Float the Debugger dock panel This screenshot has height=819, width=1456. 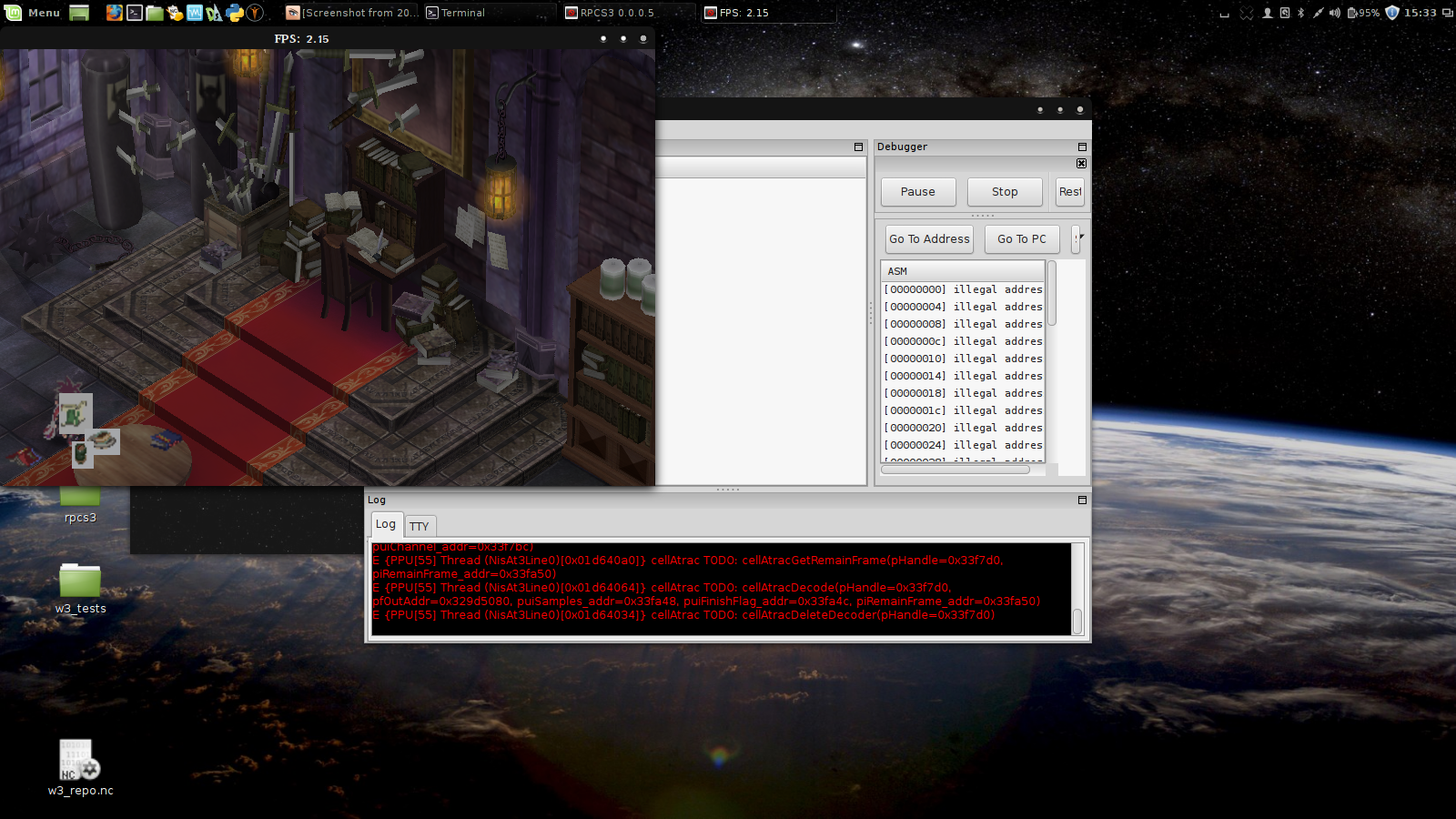tap(1082, 147)
